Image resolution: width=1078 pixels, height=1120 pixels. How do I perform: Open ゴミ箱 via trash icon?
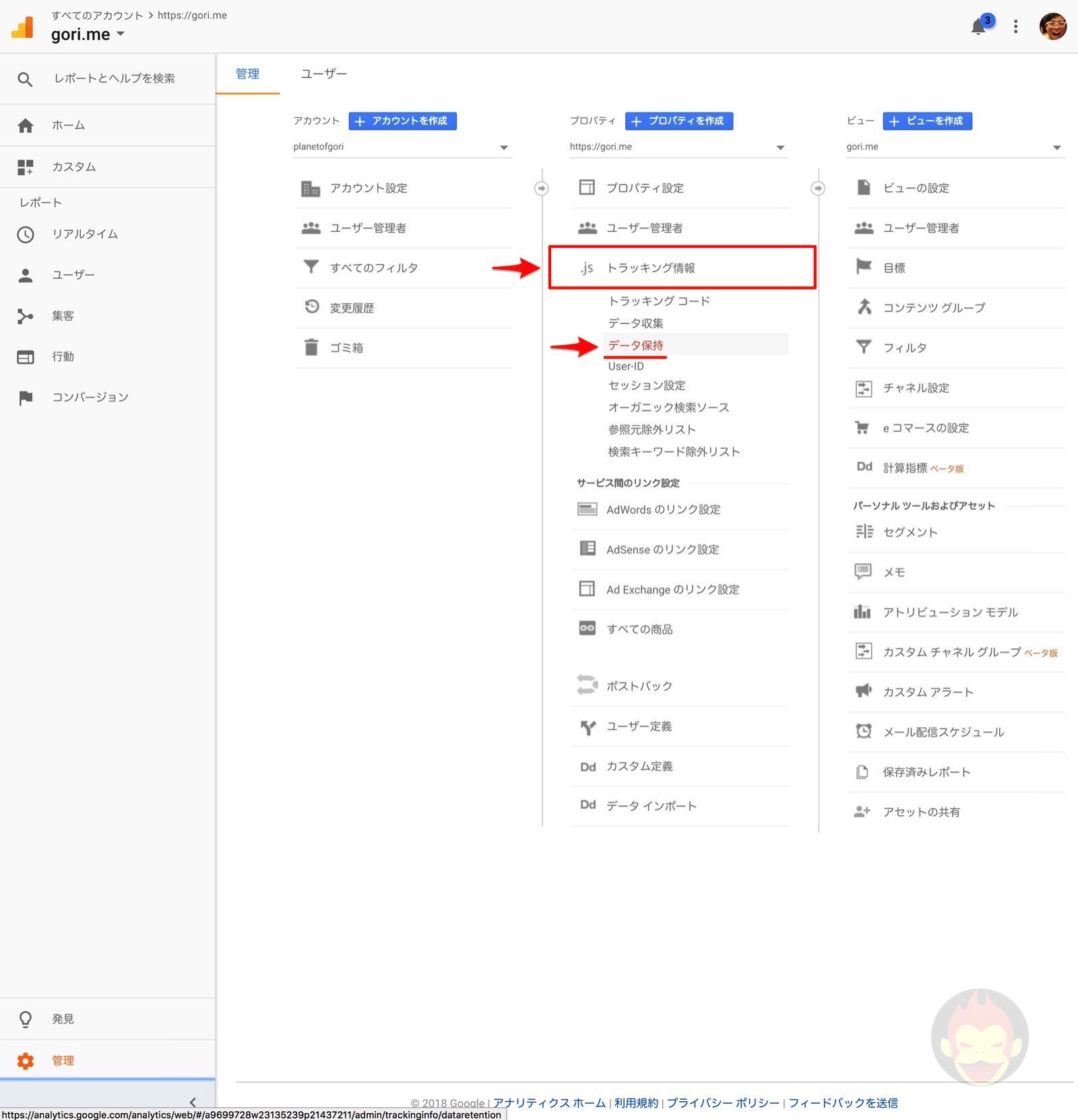coord(311,347)
